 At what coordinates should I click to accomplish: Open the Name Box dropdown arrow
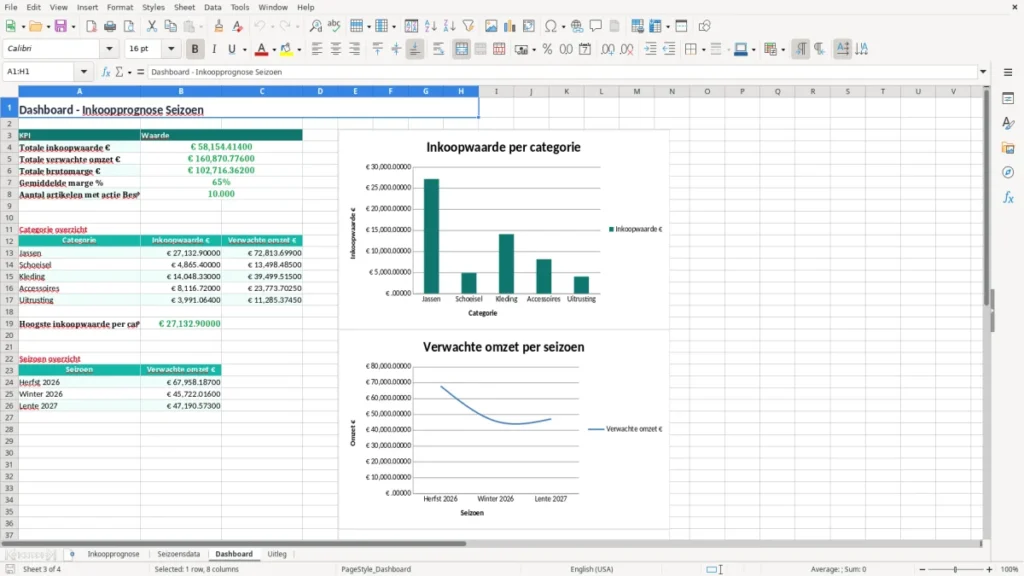pos(84,72)
